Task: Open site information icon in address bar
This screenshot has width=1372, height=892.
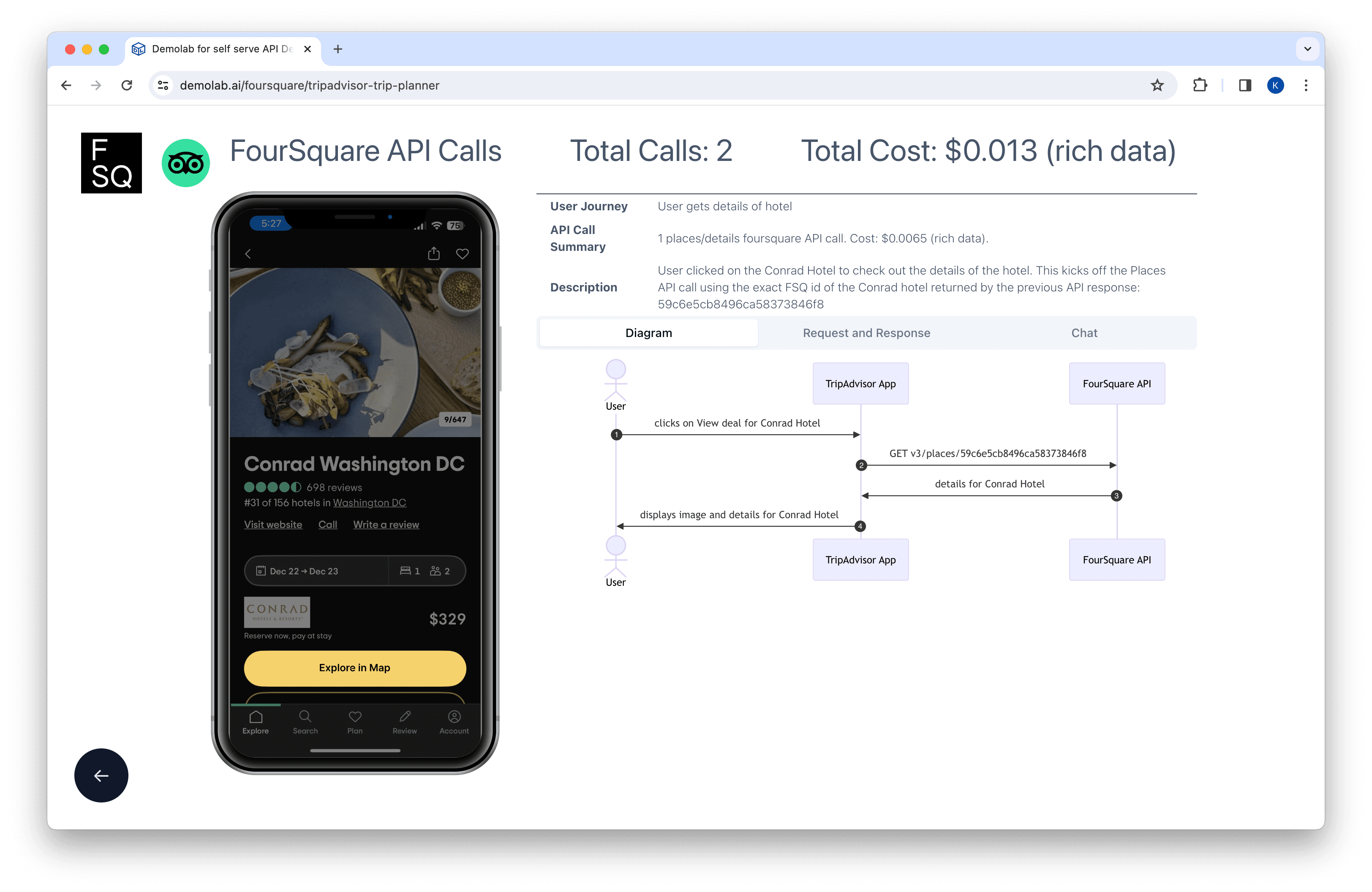Action: 163,85
